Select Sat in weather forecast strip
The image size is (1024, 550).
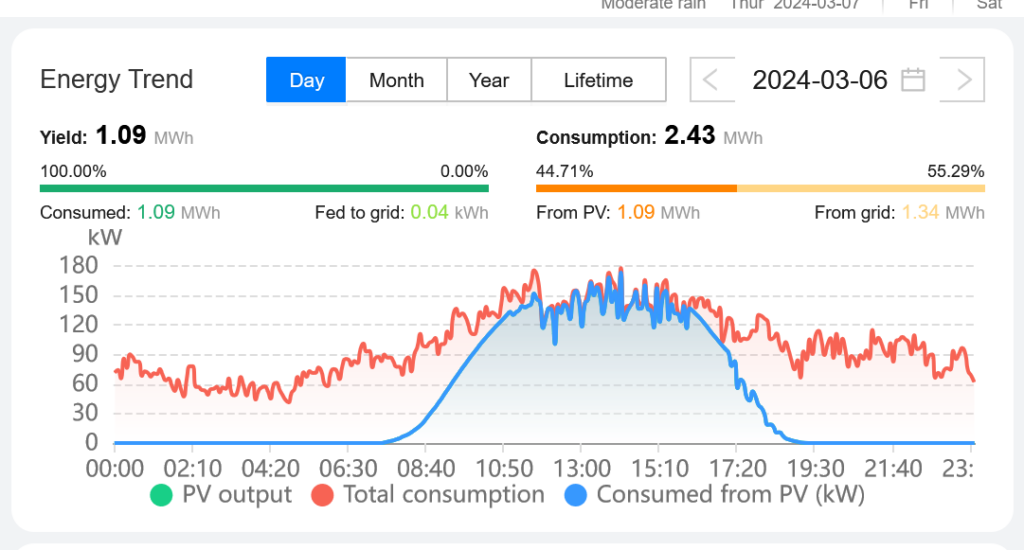[x=988, y=5]
